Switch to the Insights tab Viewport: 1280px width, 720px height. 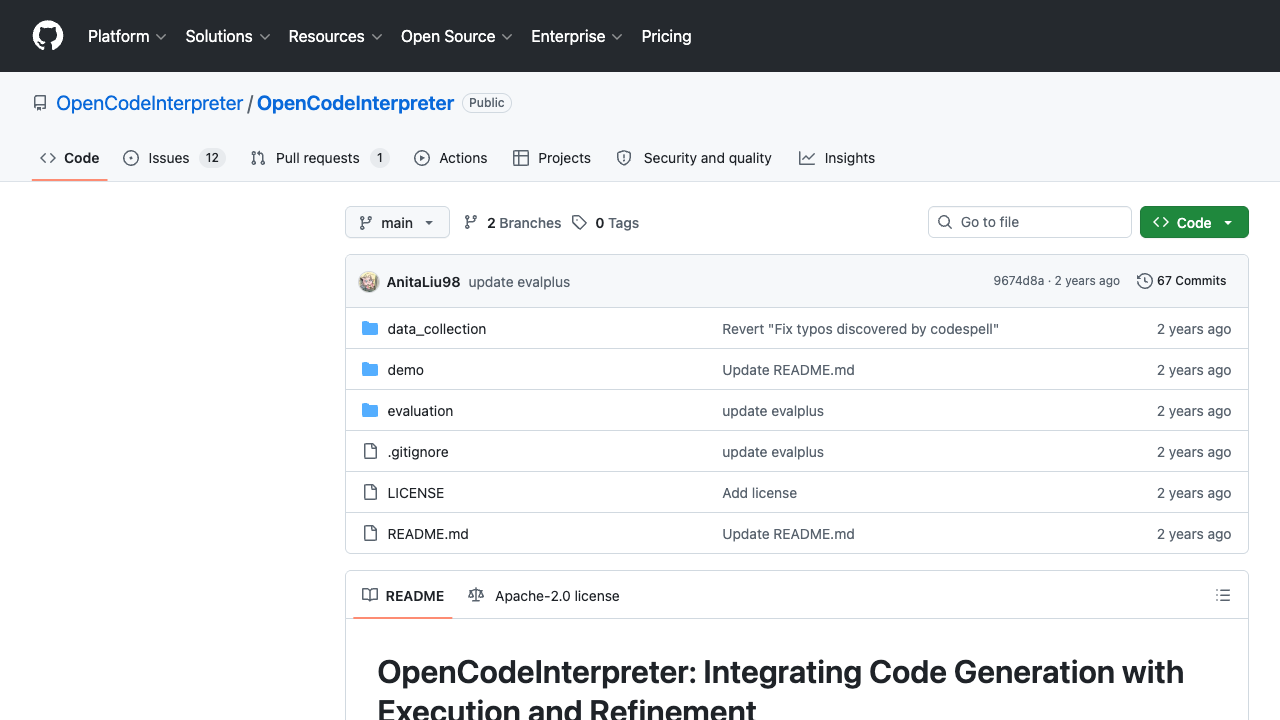pos(837,158)
